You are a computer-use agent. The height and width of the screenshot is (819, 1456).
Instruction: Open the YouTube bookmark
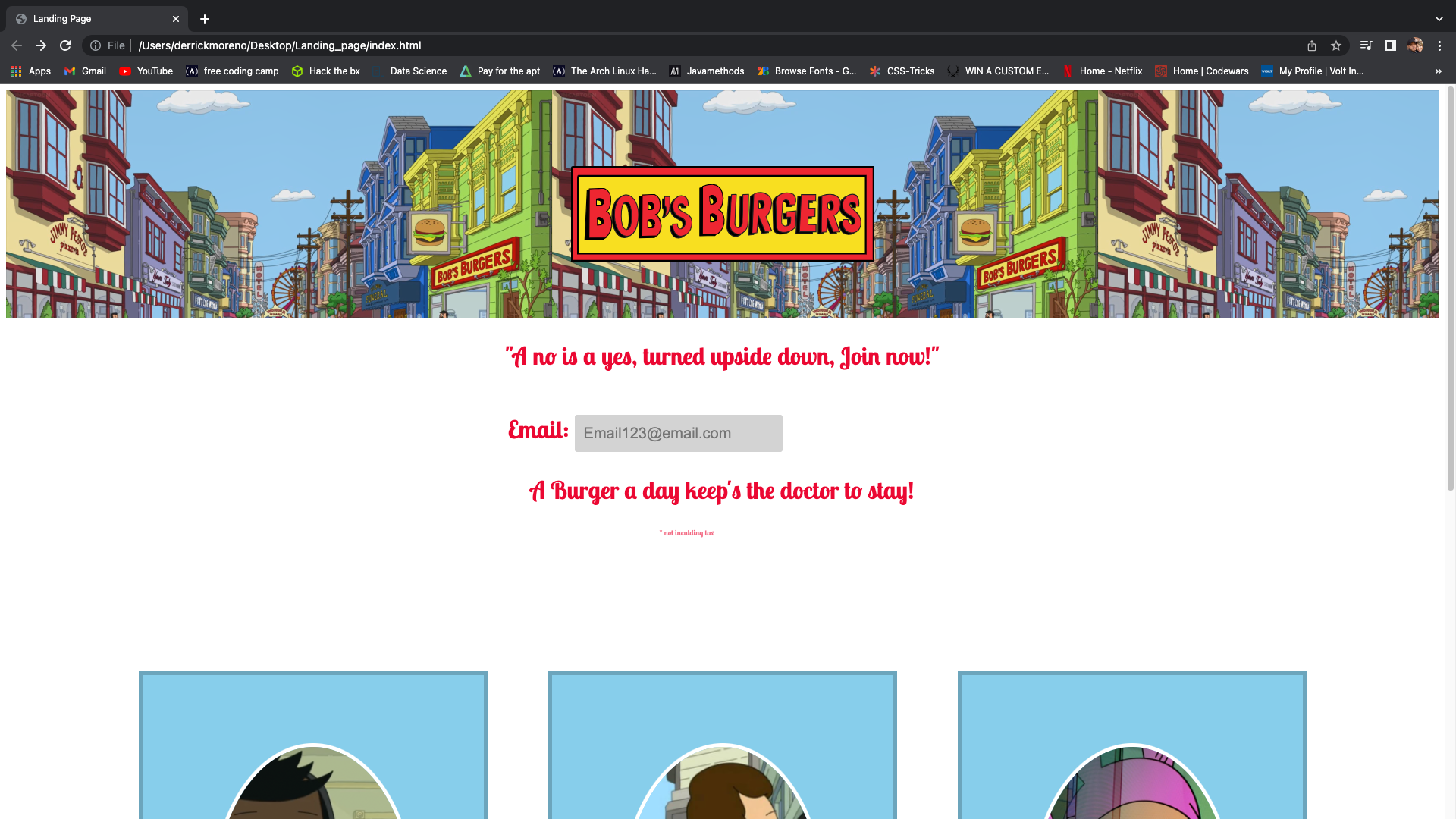pos(146,71)
